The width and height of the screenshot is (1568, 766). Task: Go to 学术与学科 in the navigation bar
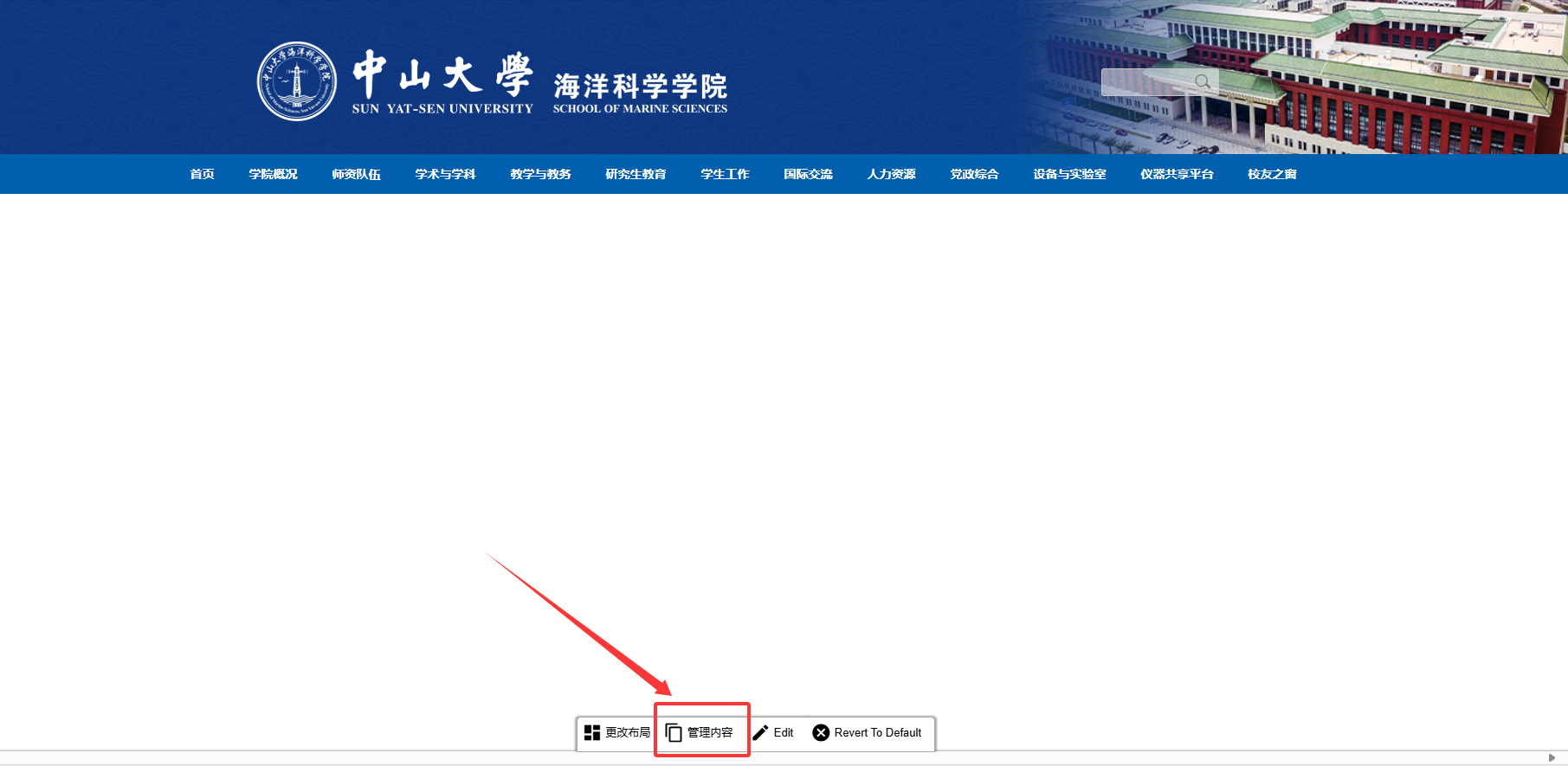click(445, 174)
